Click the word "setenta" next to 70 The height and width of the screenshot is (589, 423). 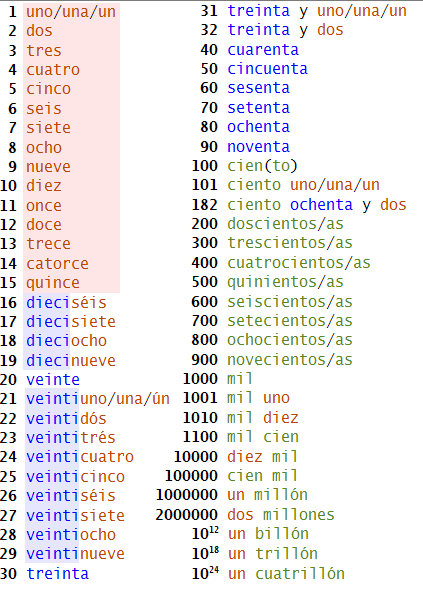pos(258,108)
